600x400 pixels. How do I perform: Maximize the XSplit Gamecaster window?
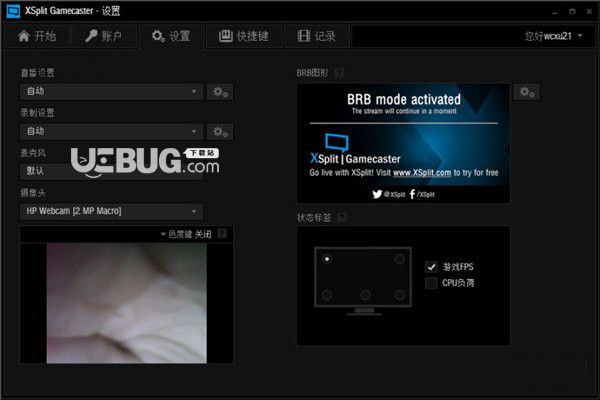(x=572, y=12)
